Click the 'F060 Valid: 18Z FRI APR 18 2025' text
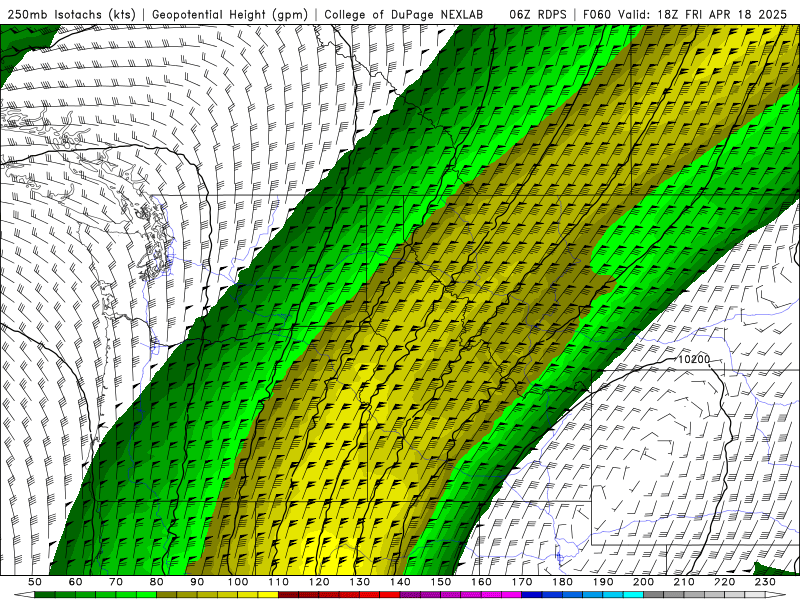 click(x=685, y=15)
